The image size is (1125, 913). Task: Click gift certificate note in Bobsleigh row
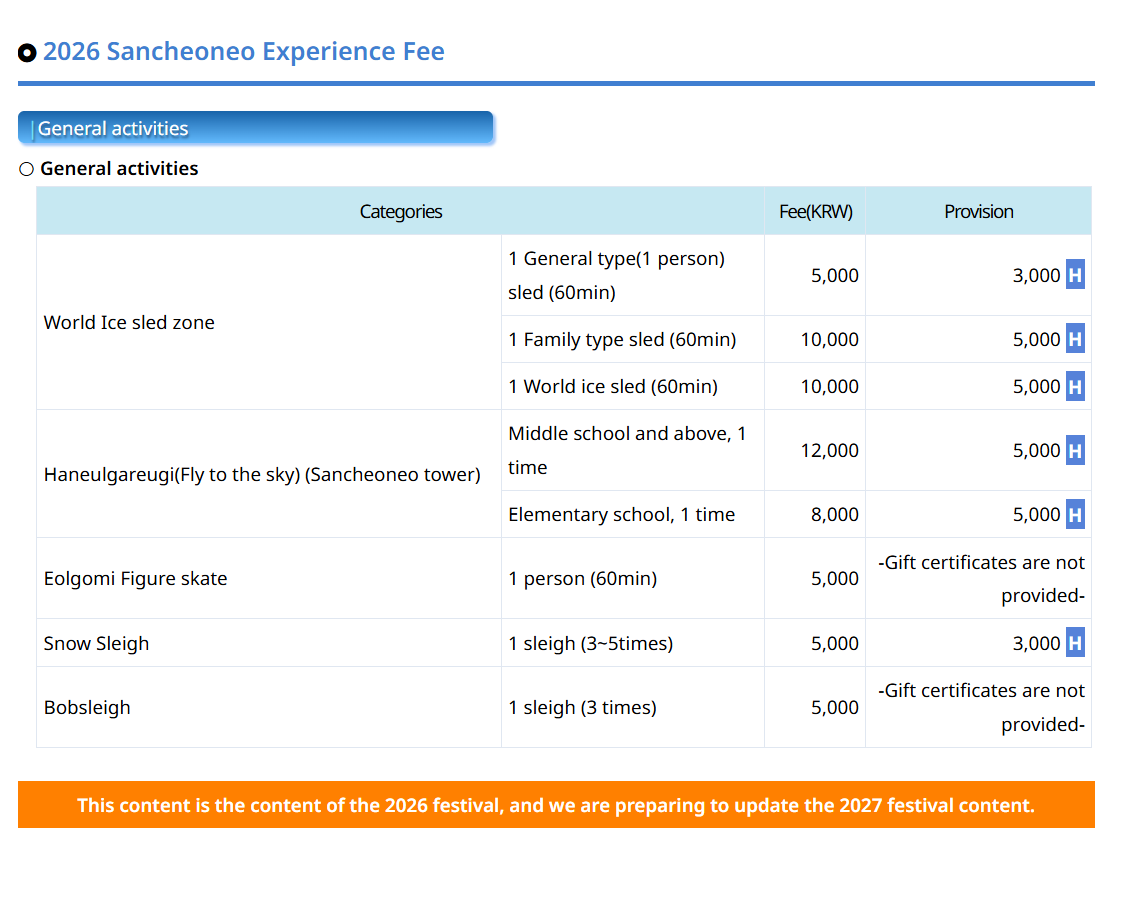click(981, 708)
